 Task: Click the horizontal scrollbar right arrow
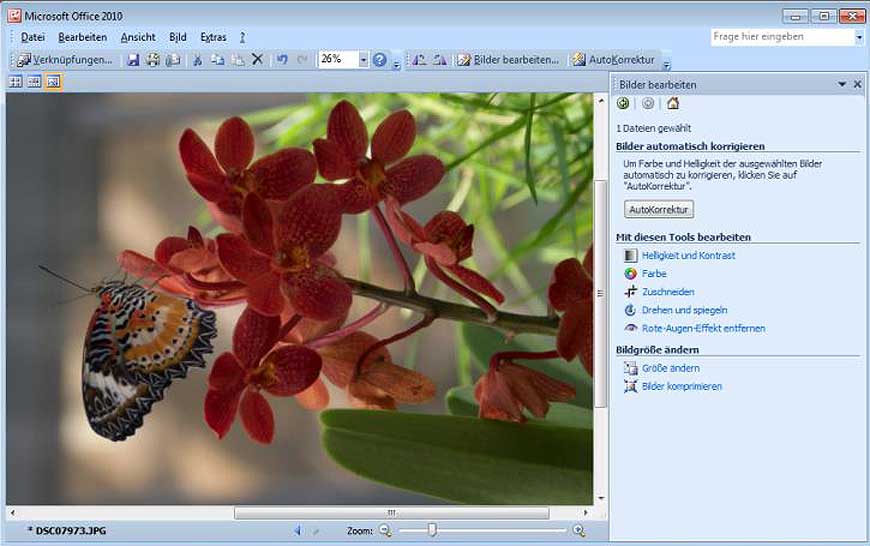(x=585, y=513)
